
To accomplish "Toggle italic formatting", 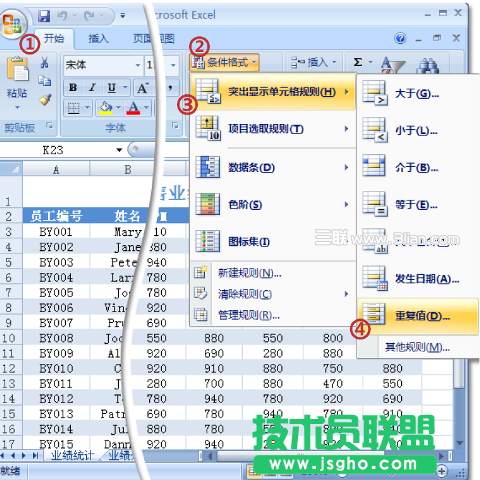I will tap(92, 88).
